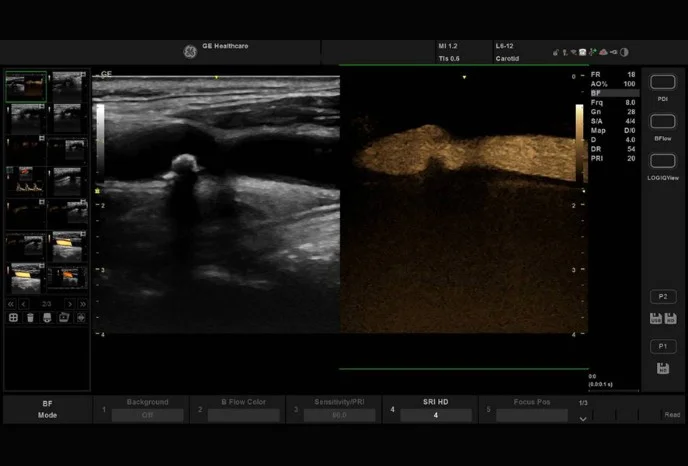Viewport: 688px width, 466px height.
Task: Select the BF Mode tab
Action: pos(47,408)
